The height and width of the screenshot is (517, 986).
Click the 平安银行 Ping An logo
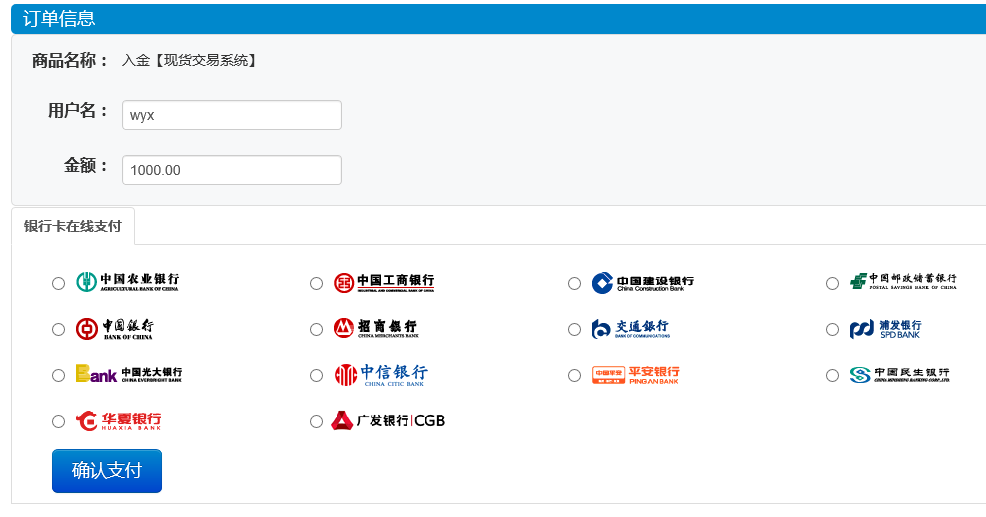click(x=636, y=375)
